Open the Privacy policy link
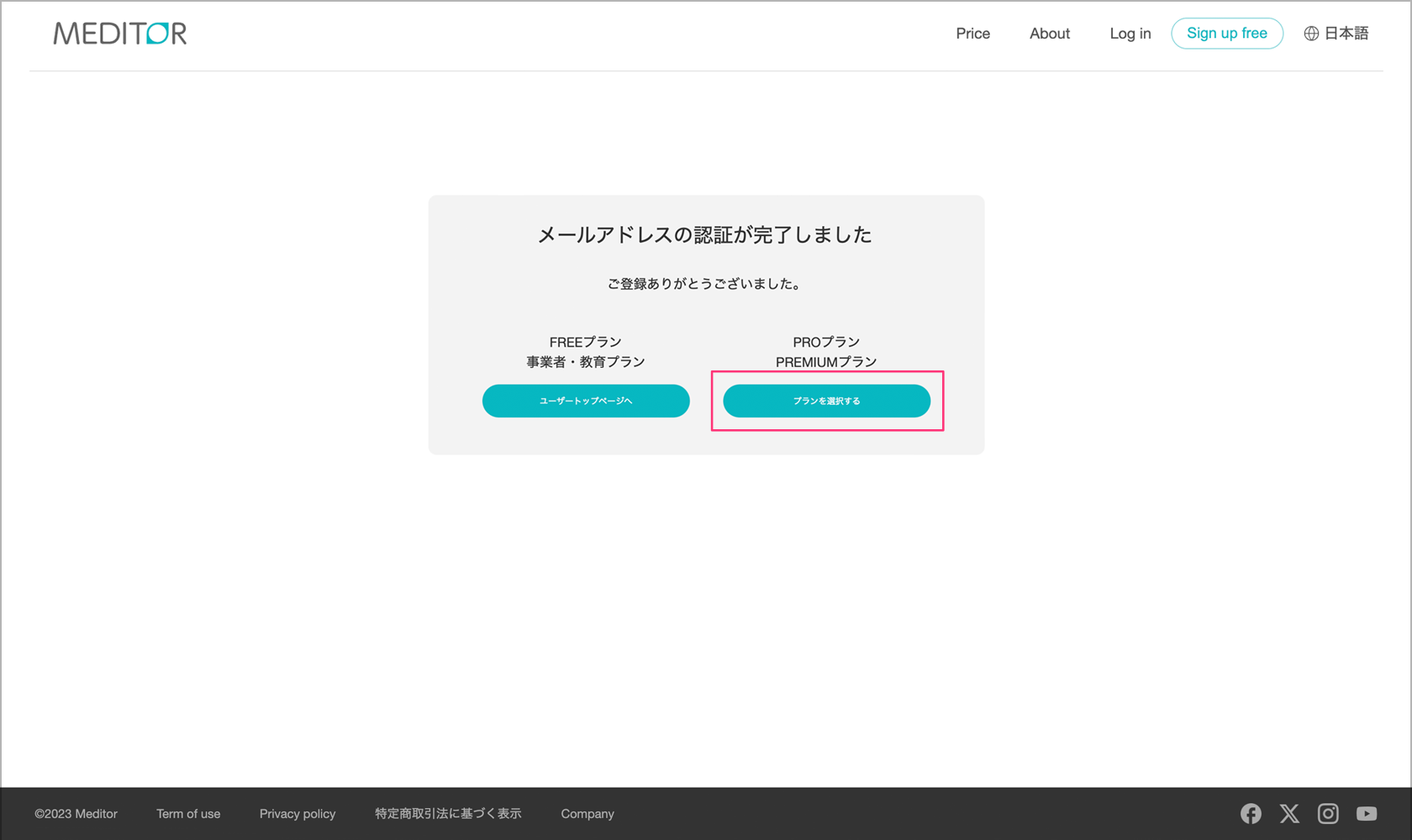1412x840 pixels. click(298, 814)
